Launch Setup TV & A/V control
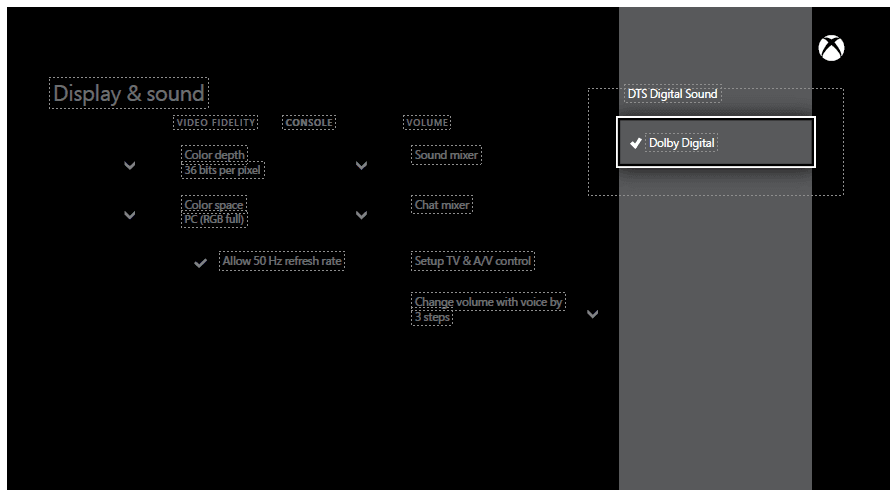 click(x=473, y=261)
